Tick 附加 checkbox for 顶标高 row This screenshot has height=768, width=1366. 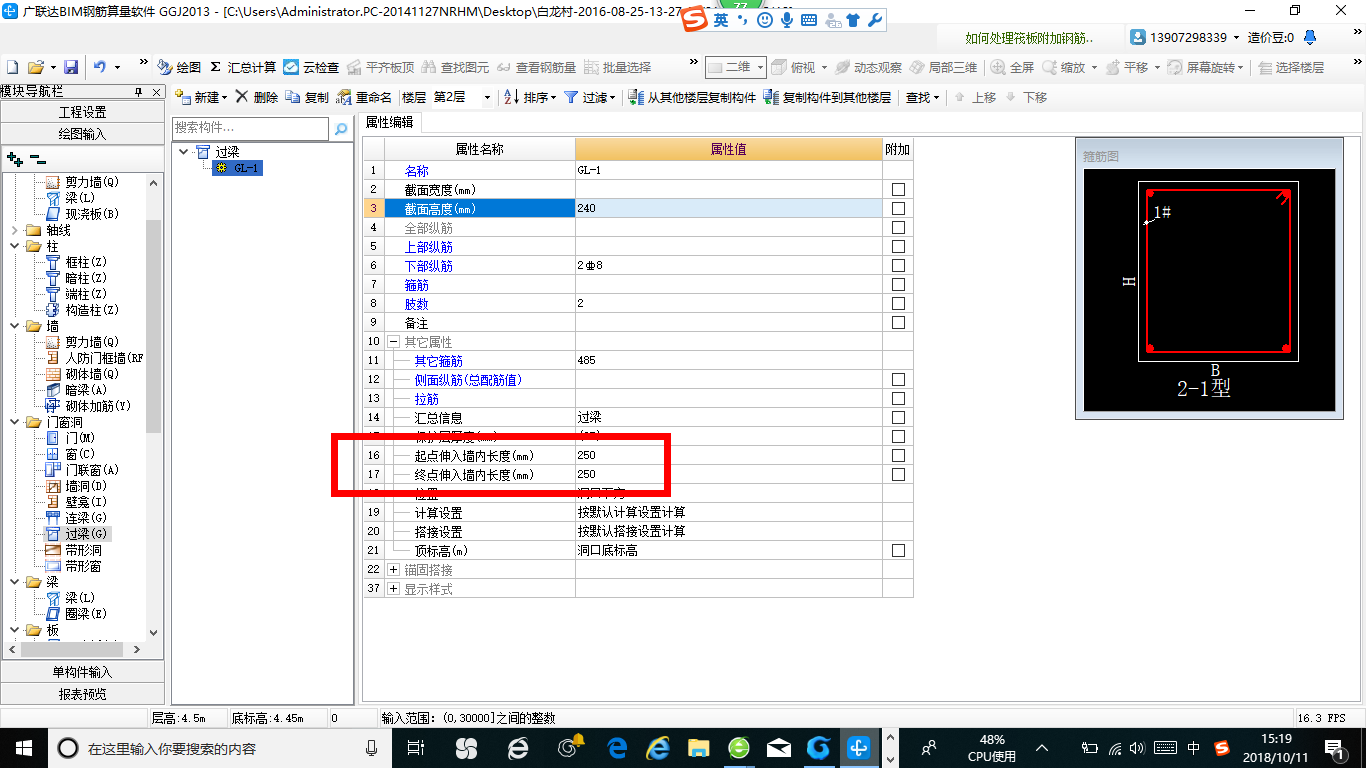click(898, 550)
